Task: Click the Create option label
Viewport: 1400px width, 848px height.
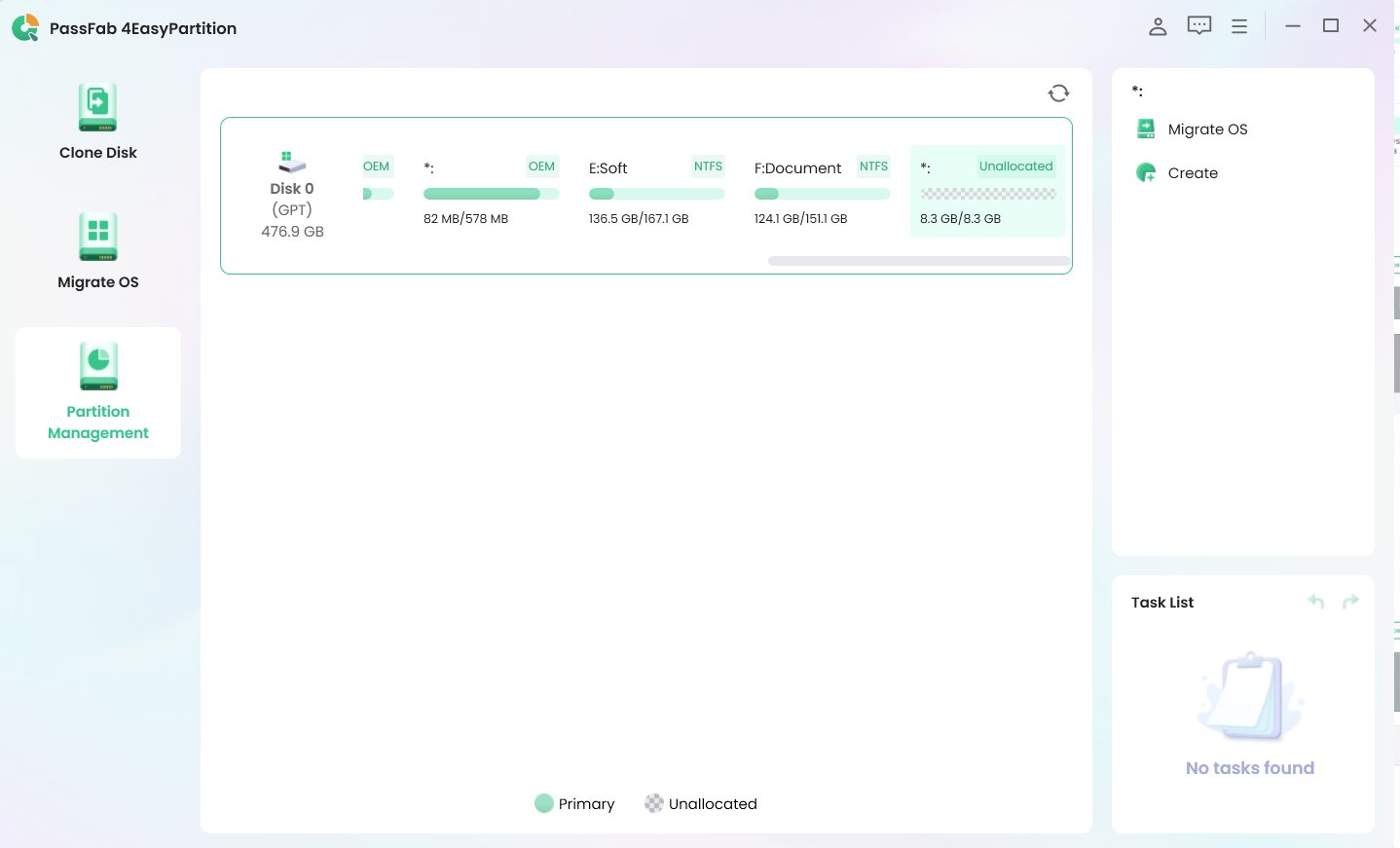Action: [1193, 172]
